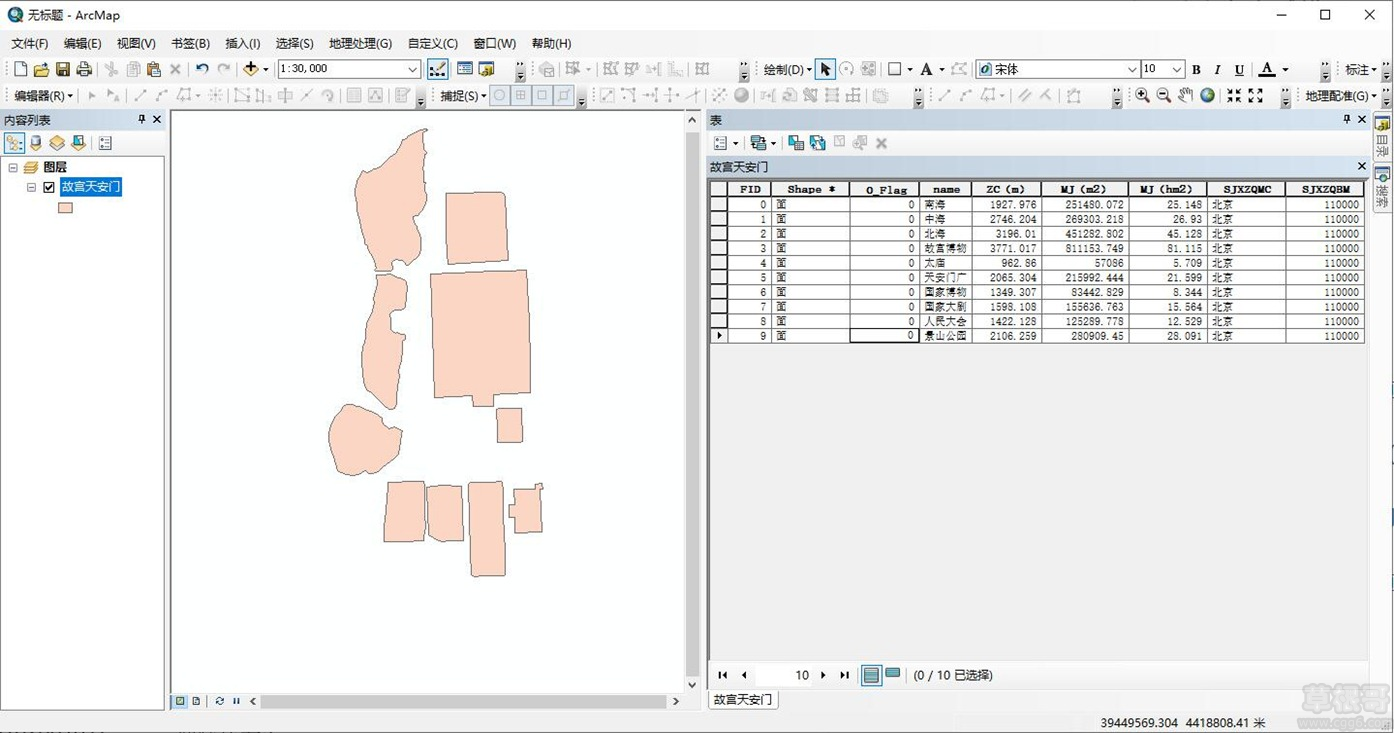This screenshot has width=1394, height=733.
Task: Collapse the 图层 data frame node
Action: click(x=13, y=167)
